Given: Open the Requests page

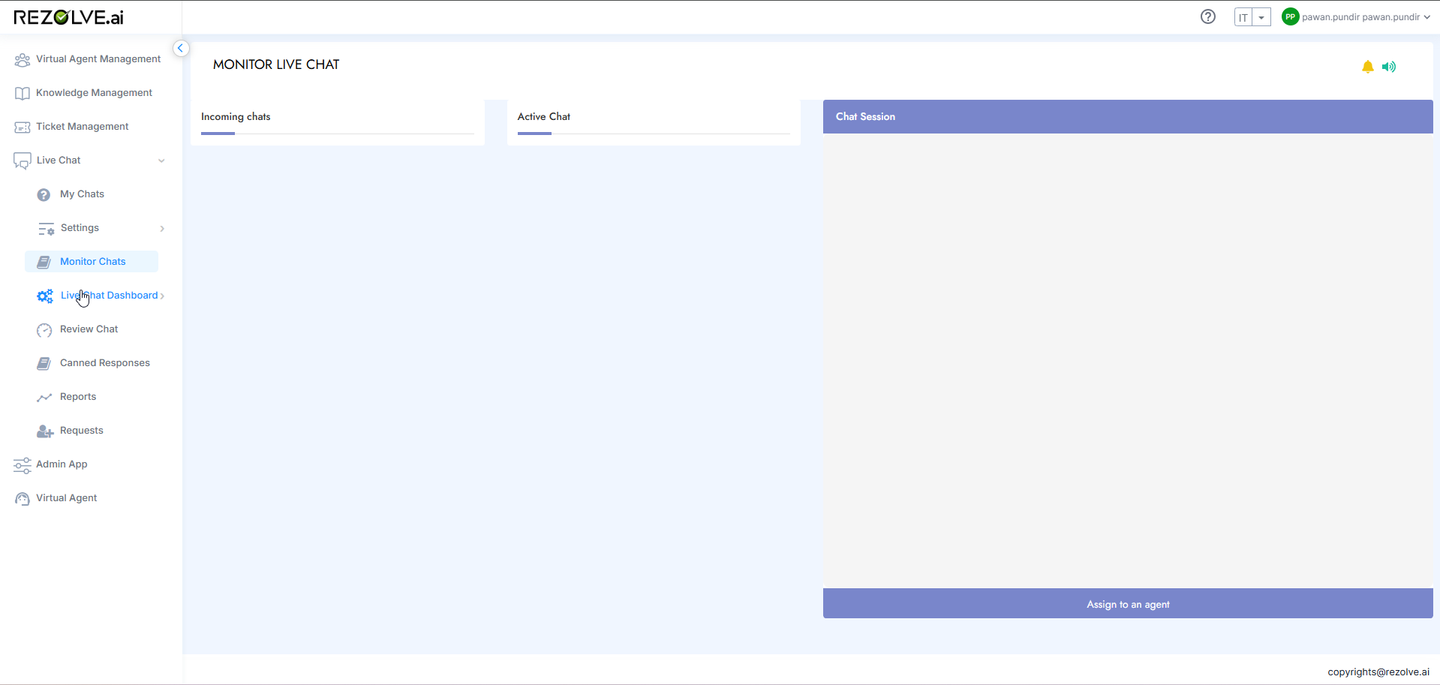Looking at the screenshot, I should [82, 431].
